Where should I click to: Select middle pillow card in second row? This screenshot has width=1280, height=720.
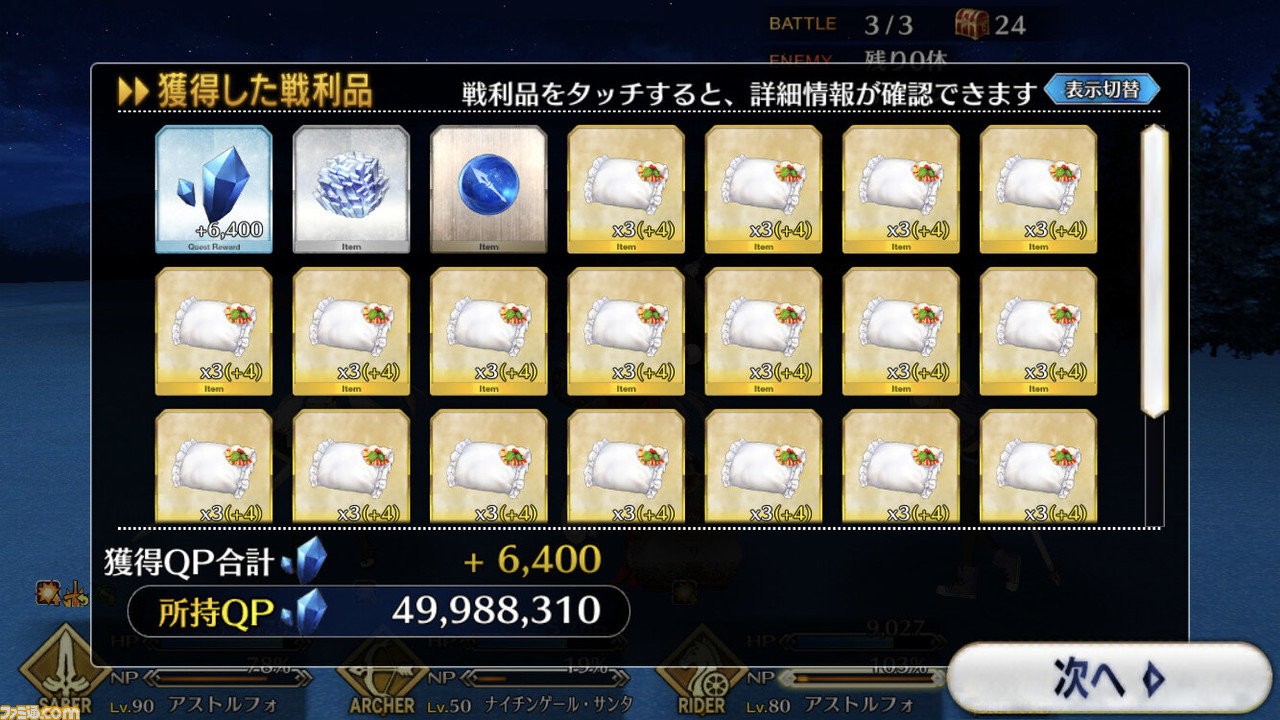[626, 331]
